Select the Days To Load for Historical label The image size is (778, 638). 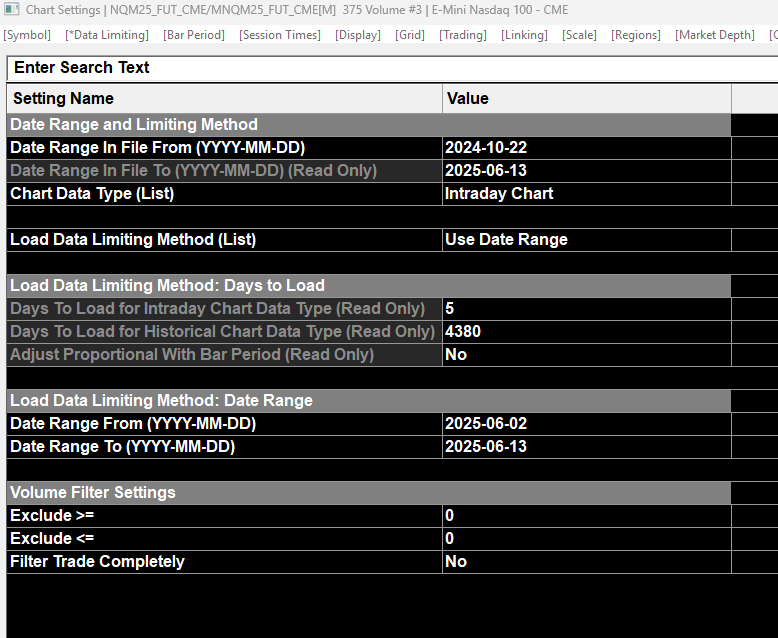click(225, 331)
